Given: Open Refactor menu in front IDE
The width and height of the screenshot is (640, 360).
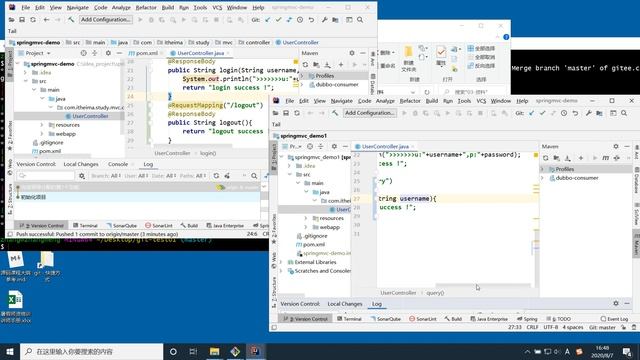Looking at the screenshot, I should coord(410,101).
